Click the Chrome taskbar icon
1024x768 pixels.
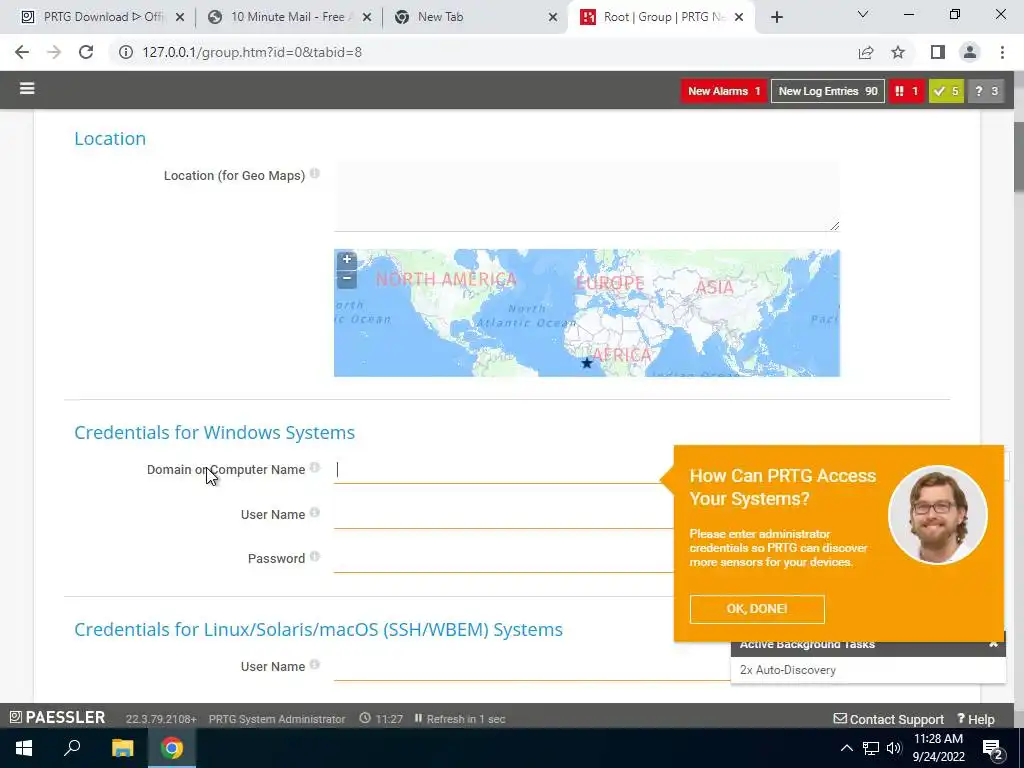(172, 748)
